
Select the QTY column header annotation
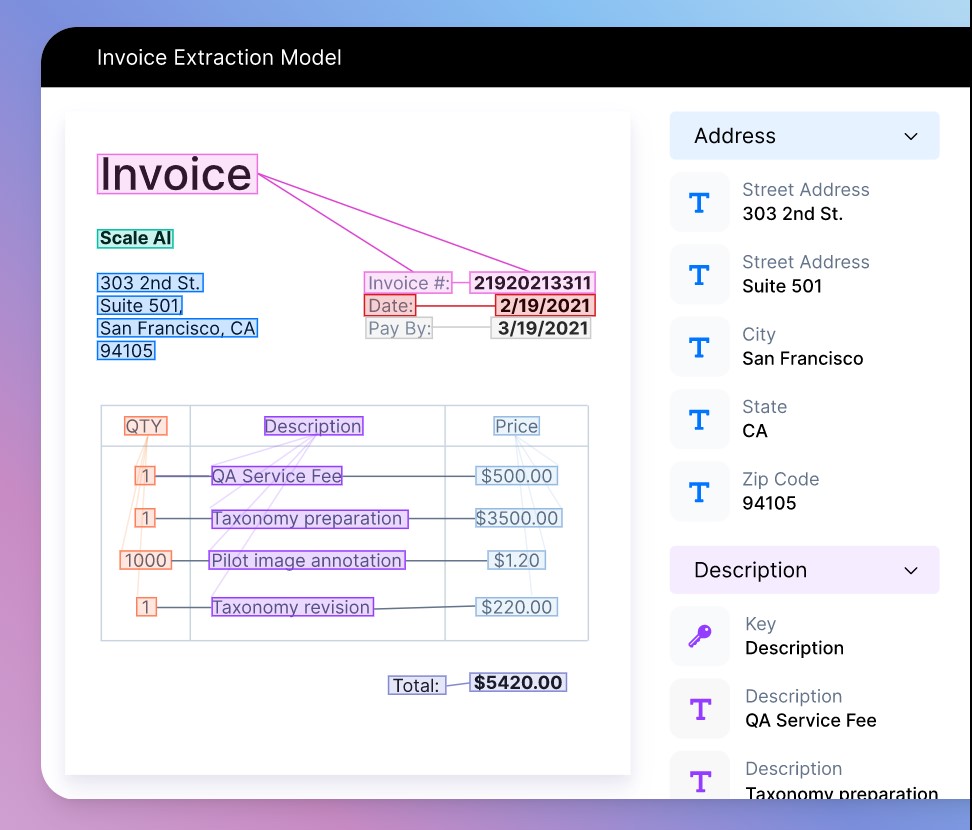pyautogui.click(x=145, y=426)
